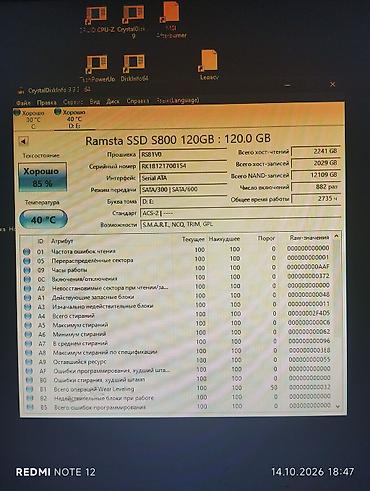Screen dimensions: 370x491
Task: Open the Правка menu
Action: coord(46,102)
